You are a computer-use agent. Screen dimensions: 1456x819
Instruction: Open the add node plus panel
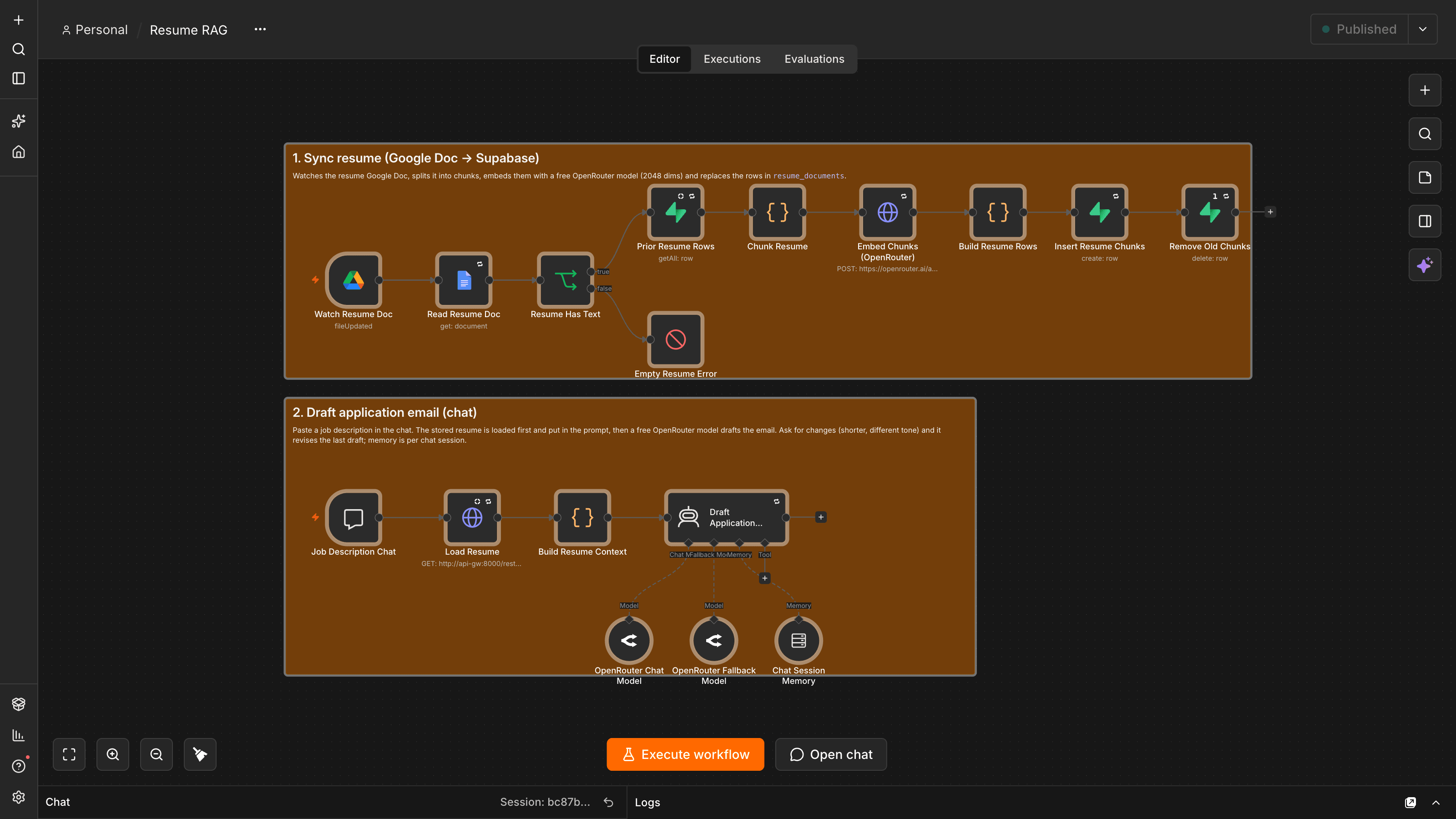point(1425,91)
